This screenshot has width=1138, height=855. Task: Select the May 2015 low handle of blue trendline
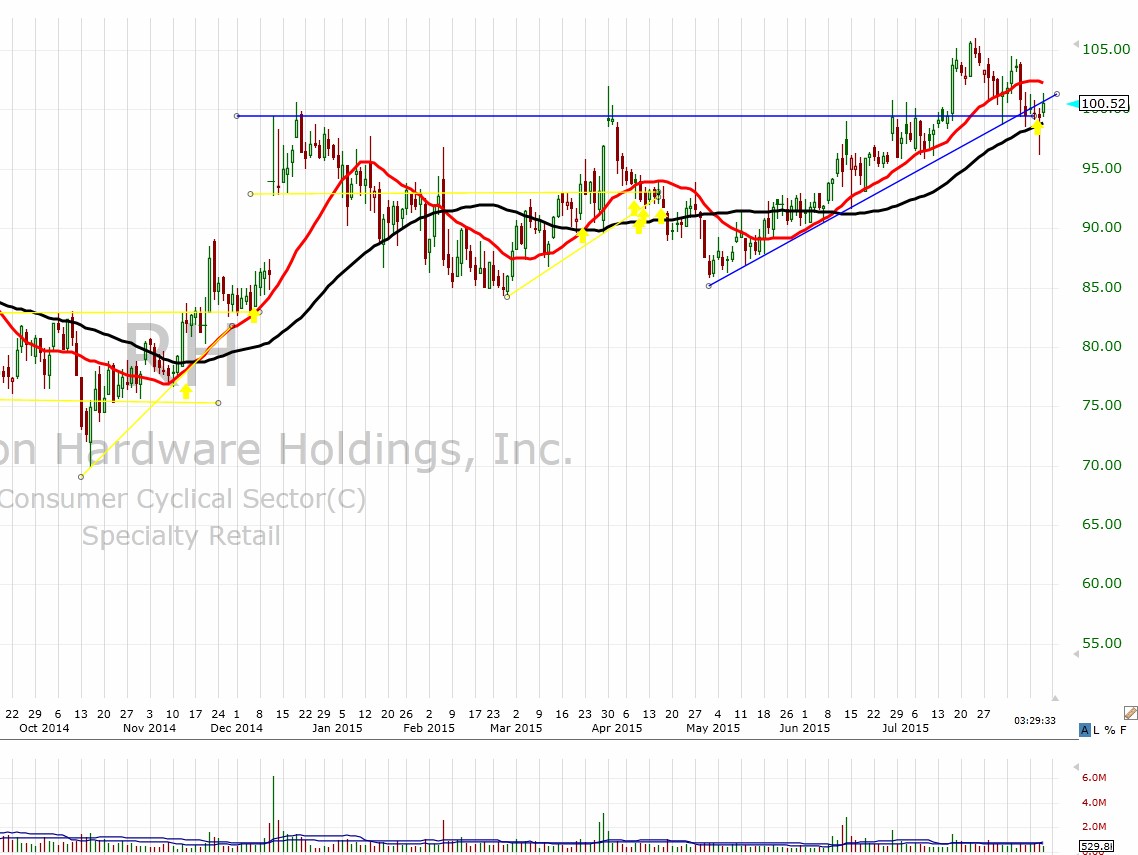pyautogui.click(x=709, y=286)
